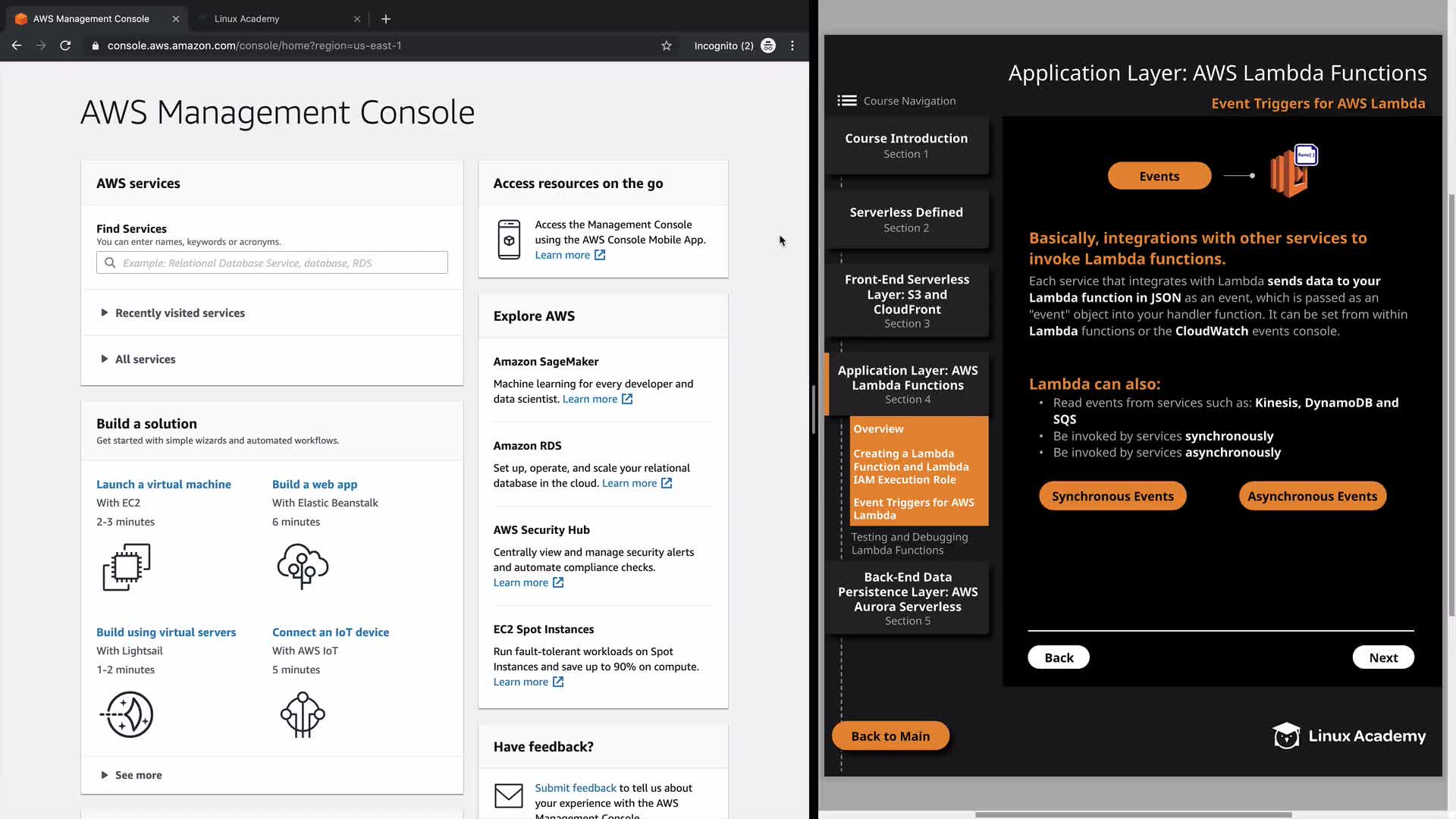This screenshot has width=1456, height=819.
Task: Click the course panel horizontal scrollbar
Action: (x=1133, y=814)
